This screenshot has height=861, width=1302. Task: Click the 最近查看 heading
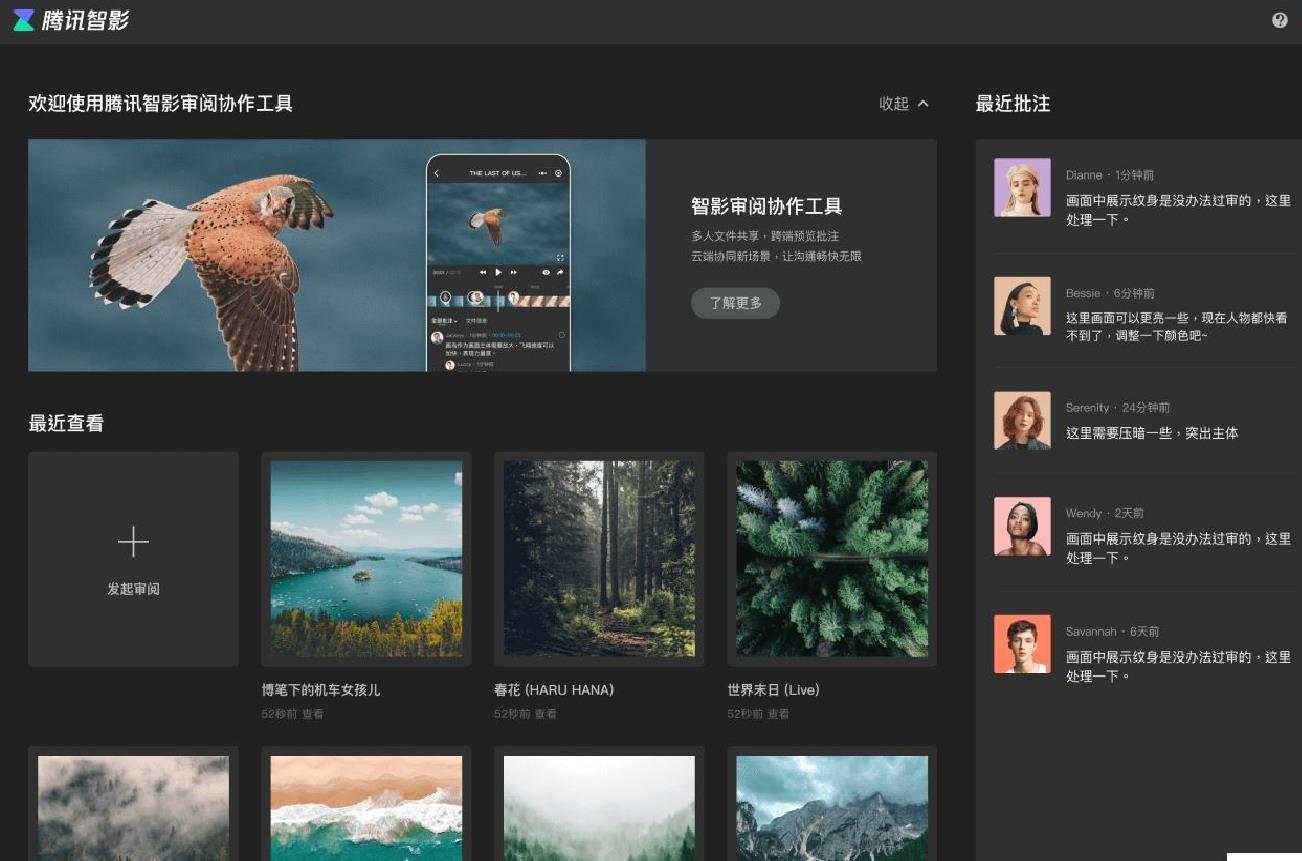pos(66,423)
